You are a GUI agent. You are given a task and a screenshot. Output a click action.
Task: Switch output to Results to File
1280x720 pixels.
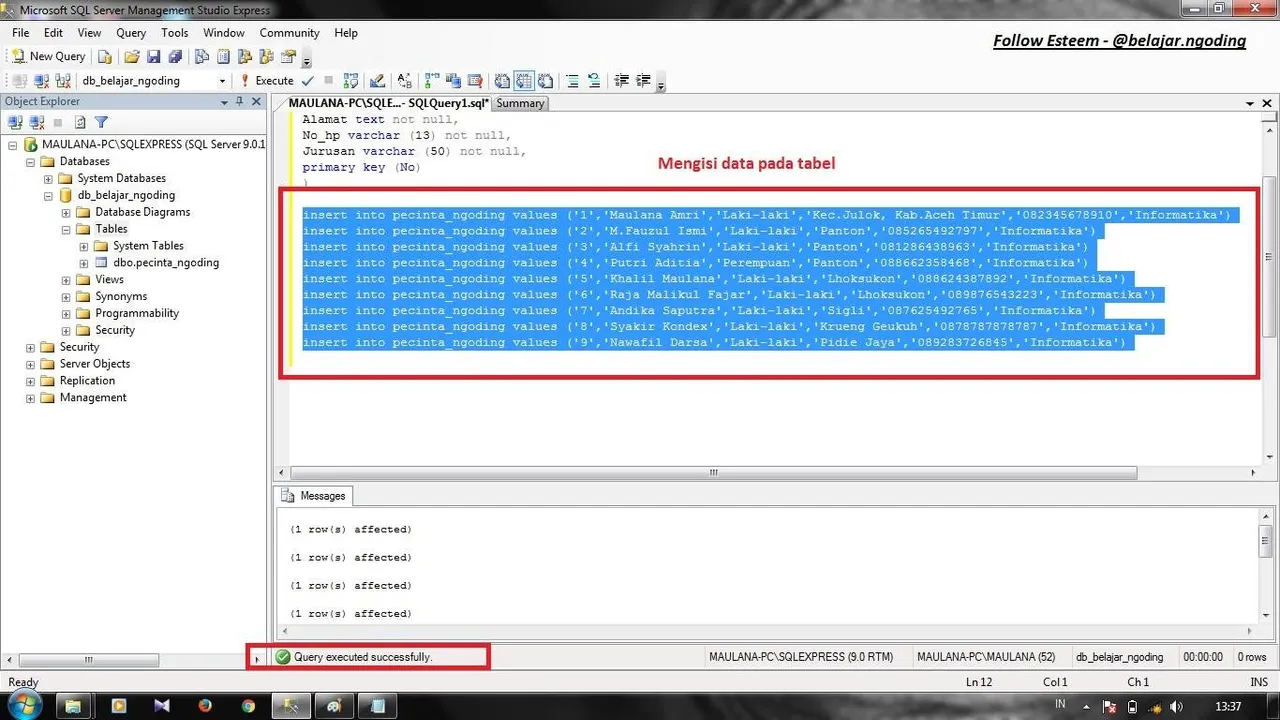pos(545,81)
